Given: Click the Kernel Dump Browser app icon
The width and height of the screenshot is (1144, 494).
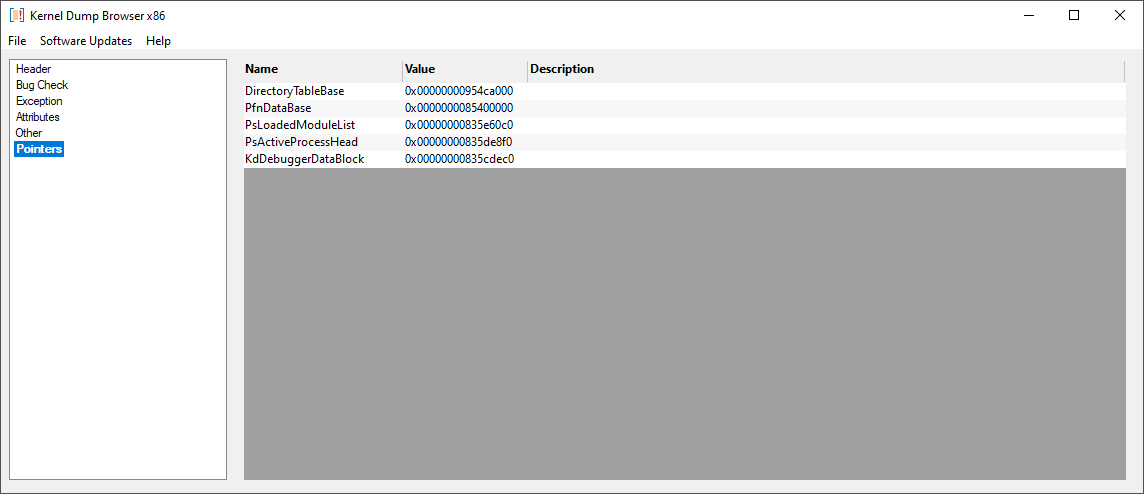Looking at the screenshot, I should click(x=17, y=15).
